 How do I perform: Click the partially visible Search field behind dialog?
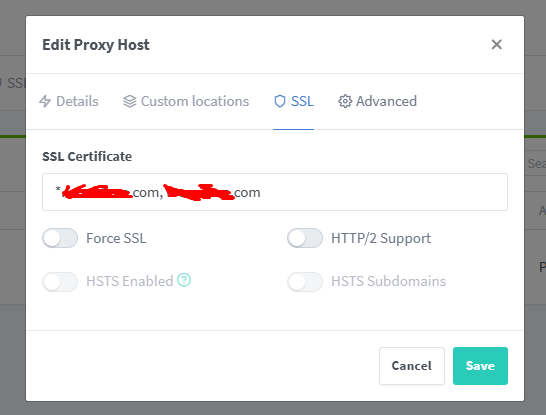(x=535, y=163)
